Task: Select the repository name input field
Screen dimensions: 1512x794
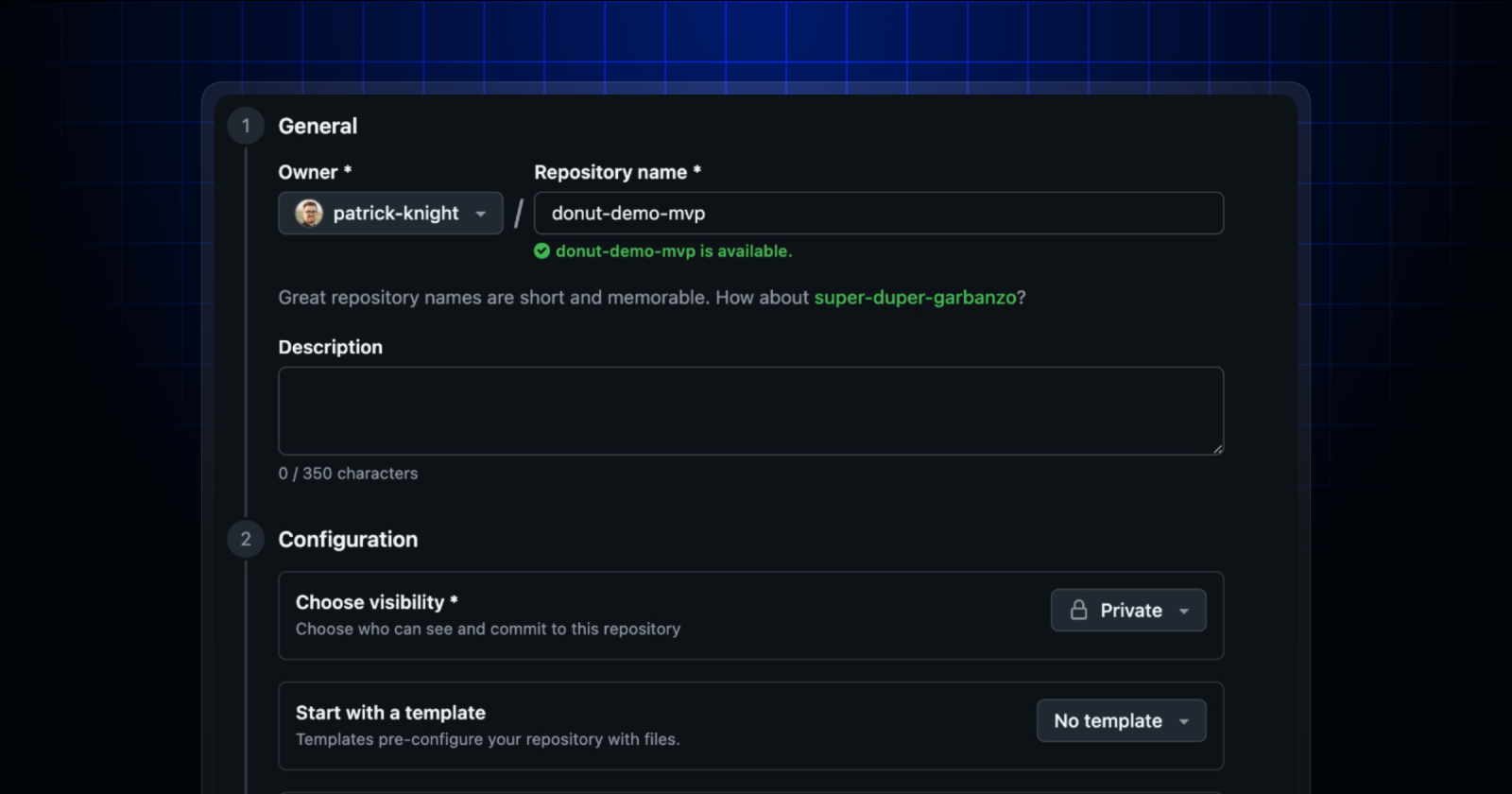Action: 878,213
